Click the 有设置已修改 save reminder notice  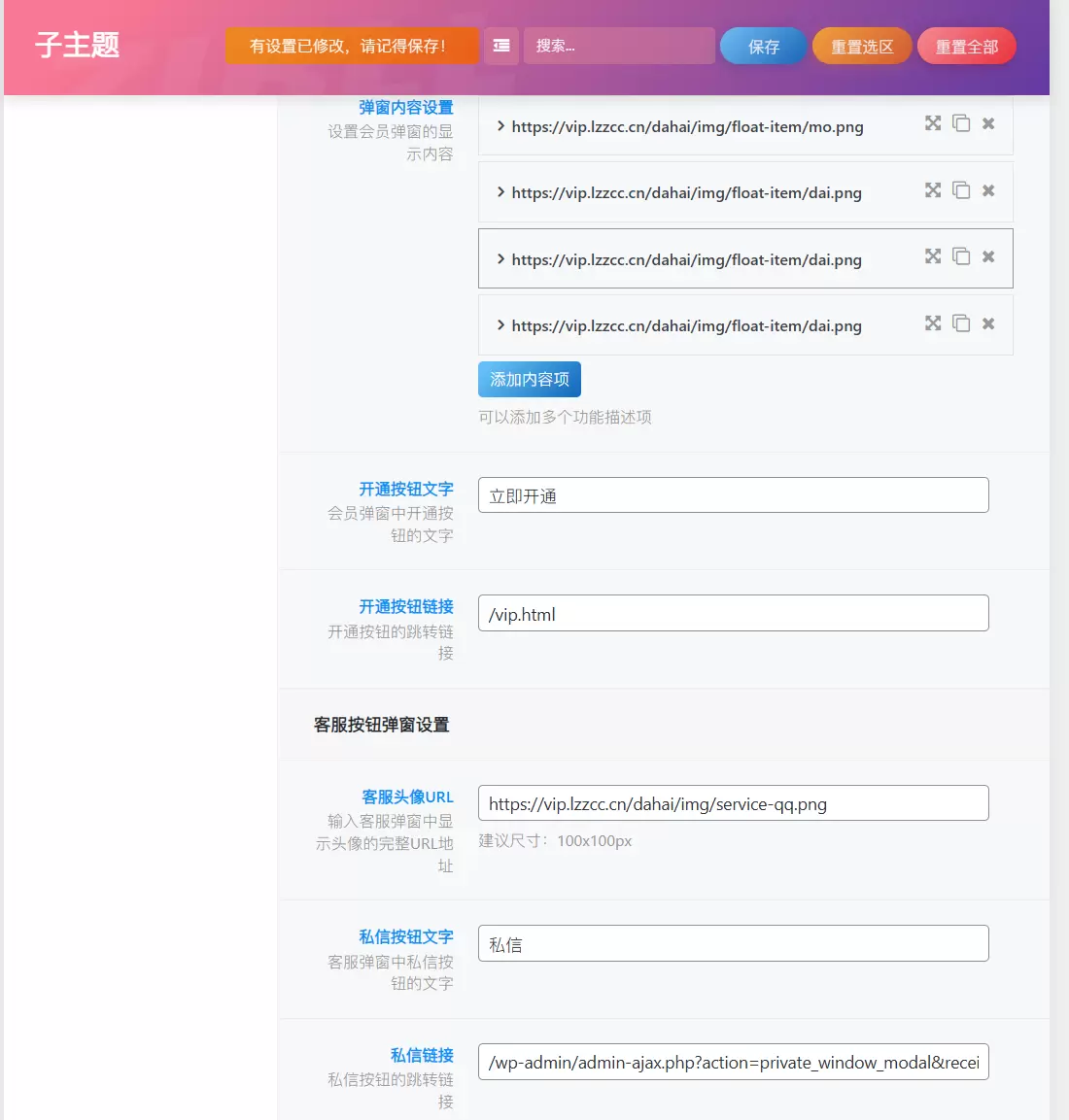(x=352, y=46)
